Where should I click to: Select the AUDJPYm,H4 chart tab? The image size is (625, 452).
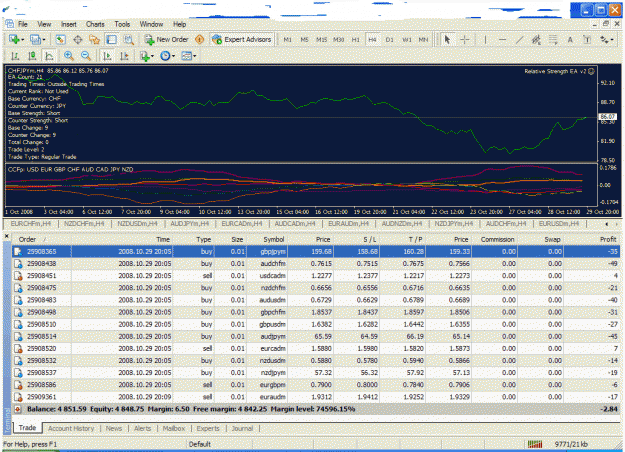[x=190, y=224]
